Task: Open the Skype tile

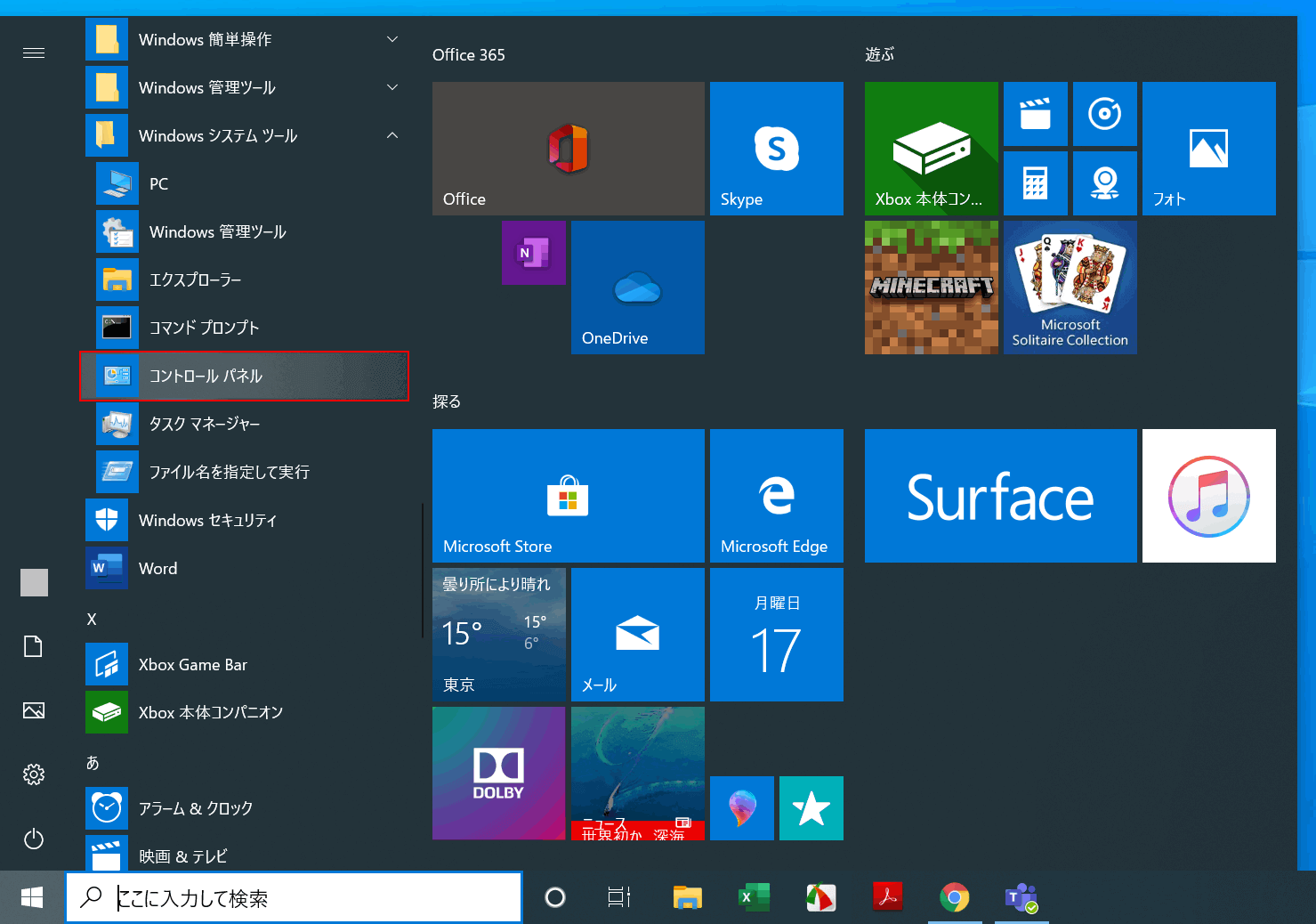Action: 776,149
